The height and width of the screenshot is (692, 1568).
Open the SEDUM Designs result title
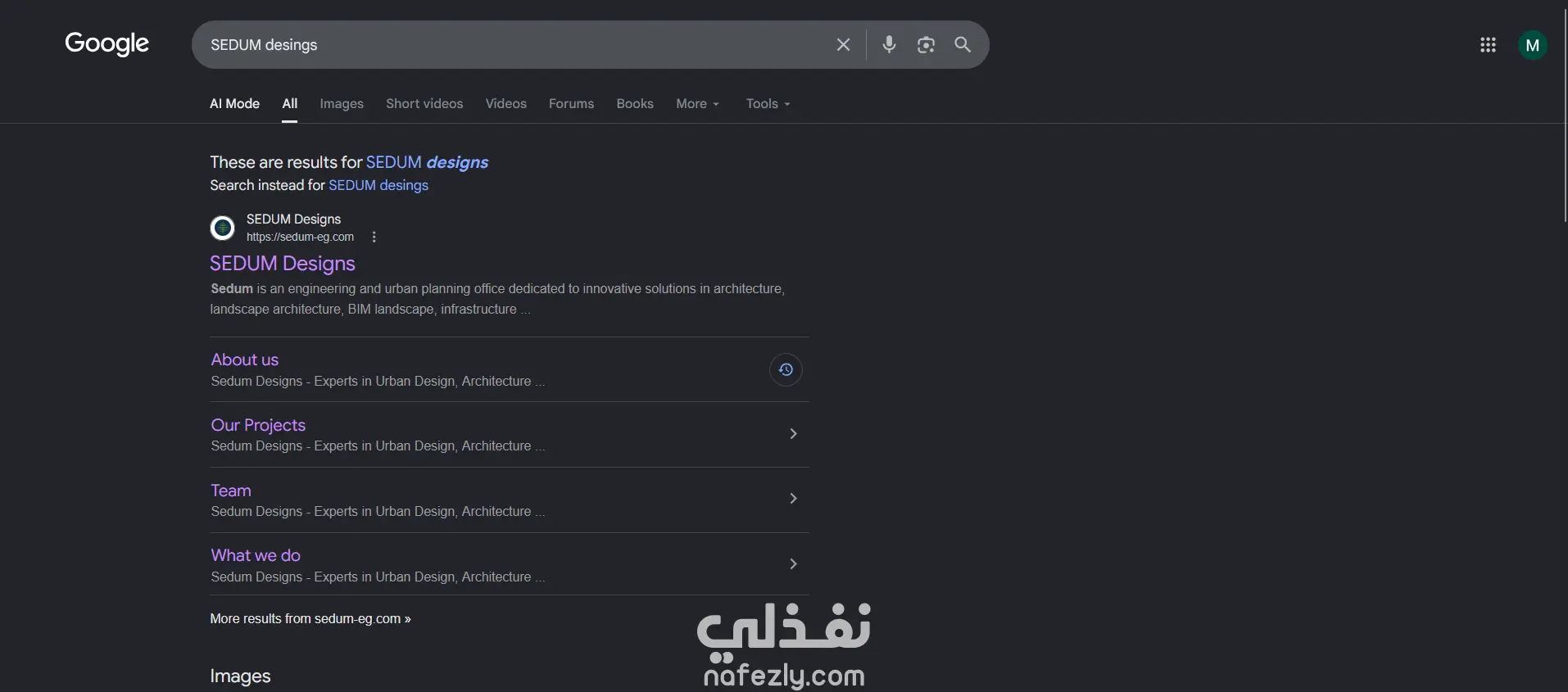pos(283,264)
